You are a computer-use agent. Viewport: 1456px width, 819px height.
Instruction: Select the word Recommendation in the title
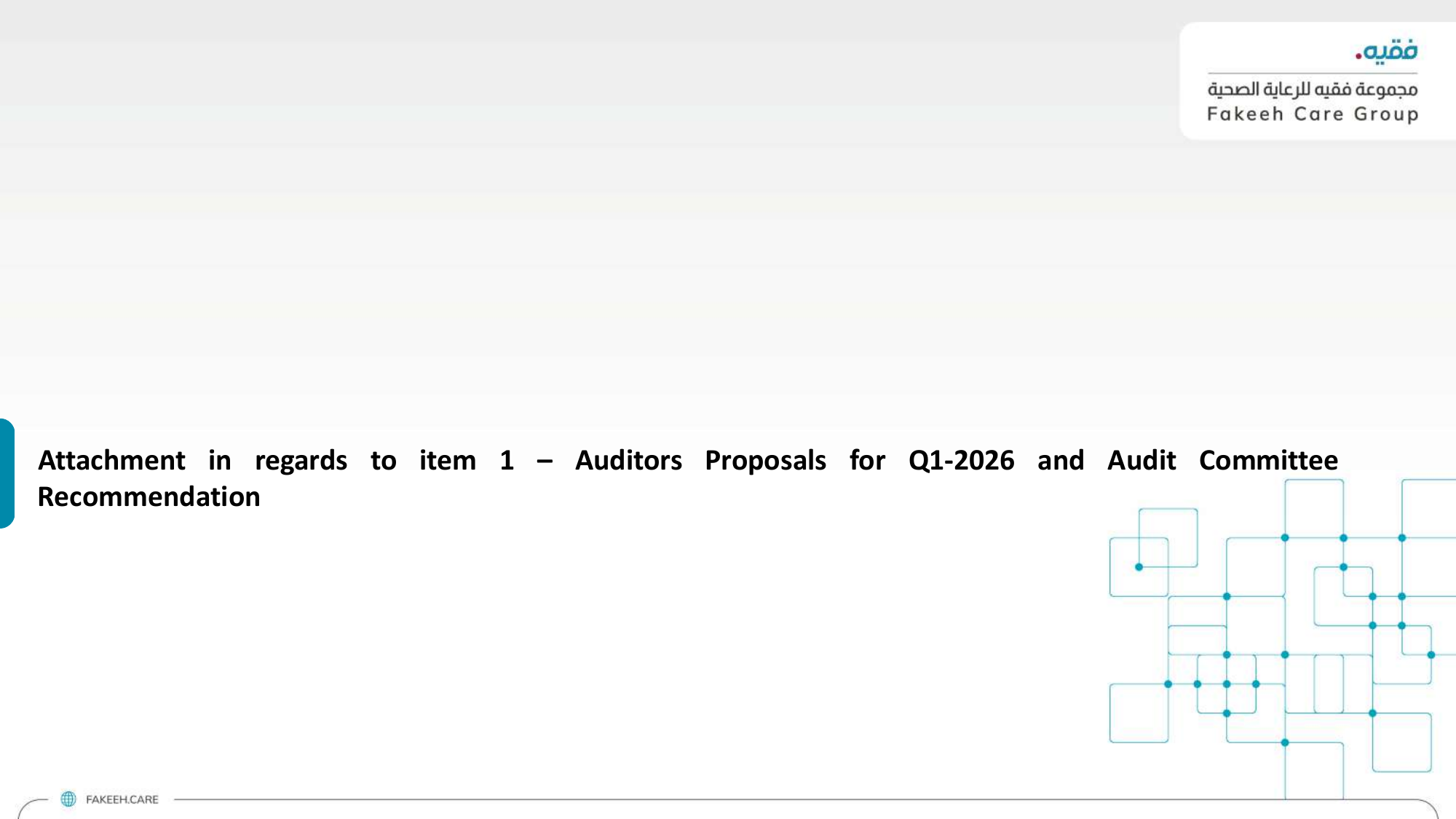click(149, 497)
